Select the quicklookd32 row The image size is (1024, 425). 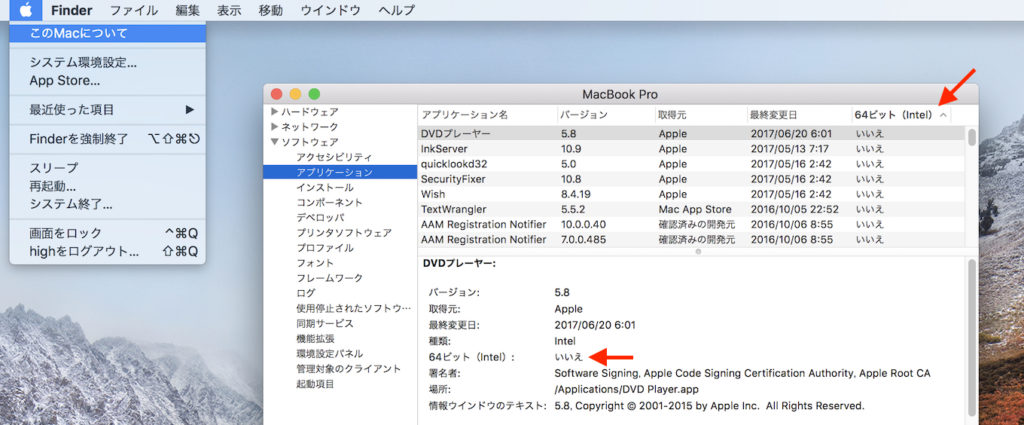(x=691, y=164)
